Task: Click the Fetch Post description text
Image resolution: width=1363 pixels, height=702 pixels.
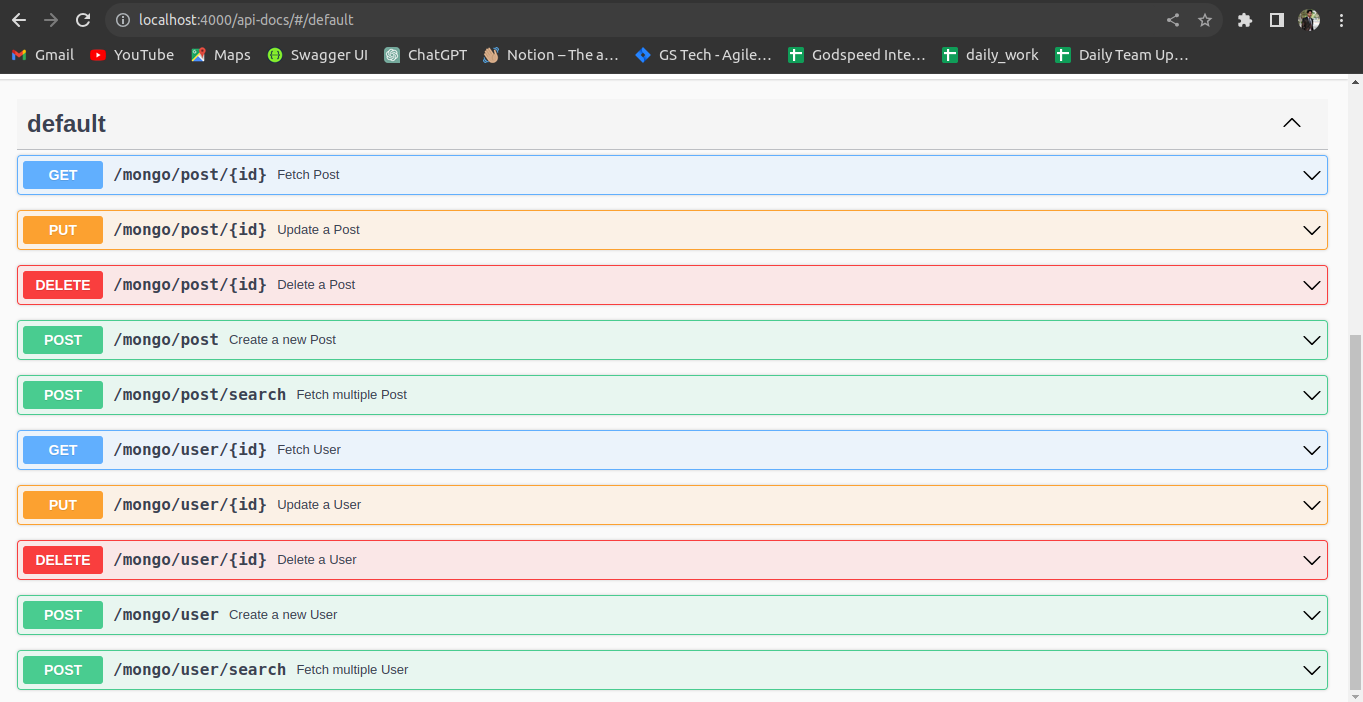Action: [x=308, y=175]
